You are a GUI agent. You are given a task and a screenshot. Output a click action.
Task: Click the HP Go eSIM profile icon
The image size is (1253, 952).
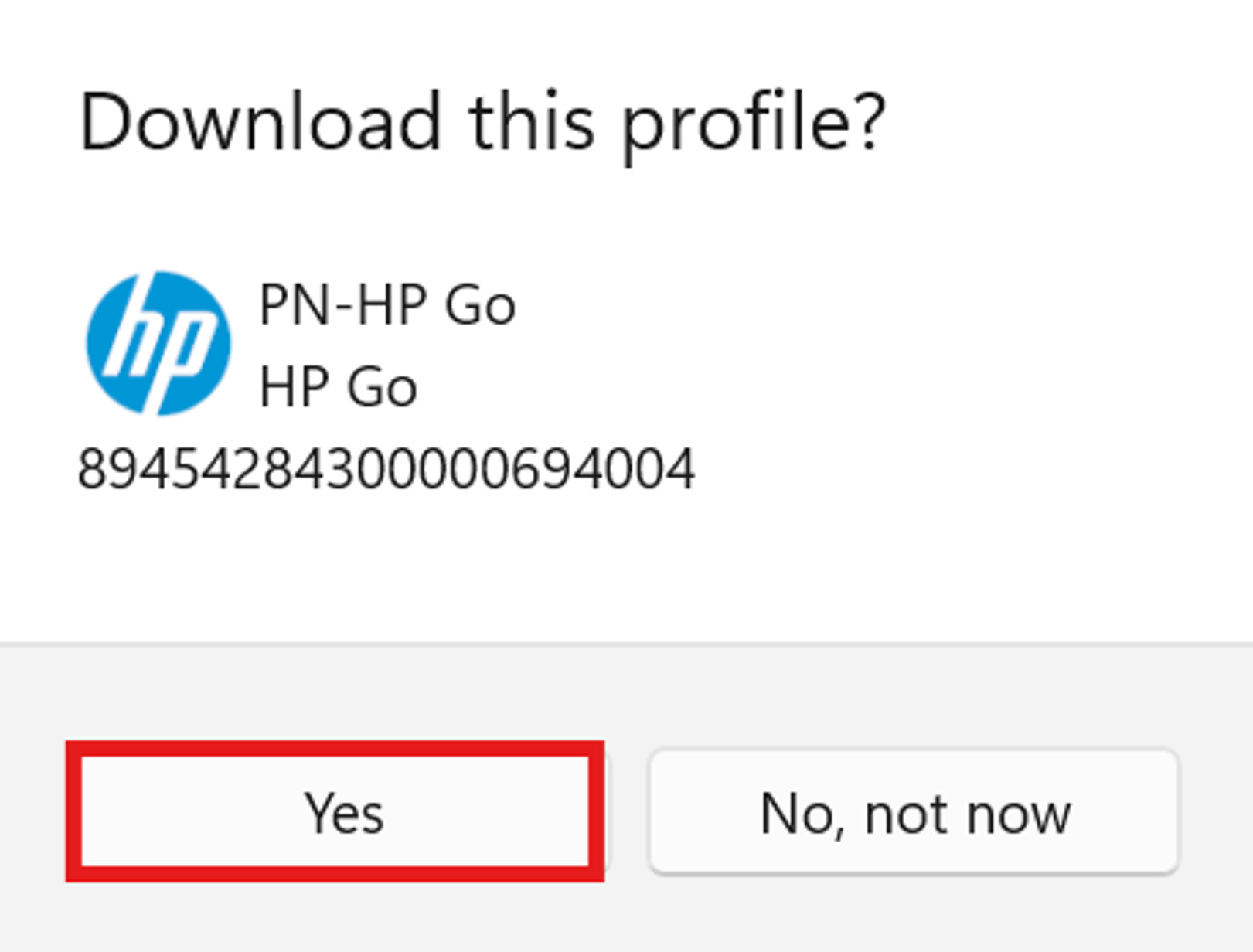coord(158,343)
